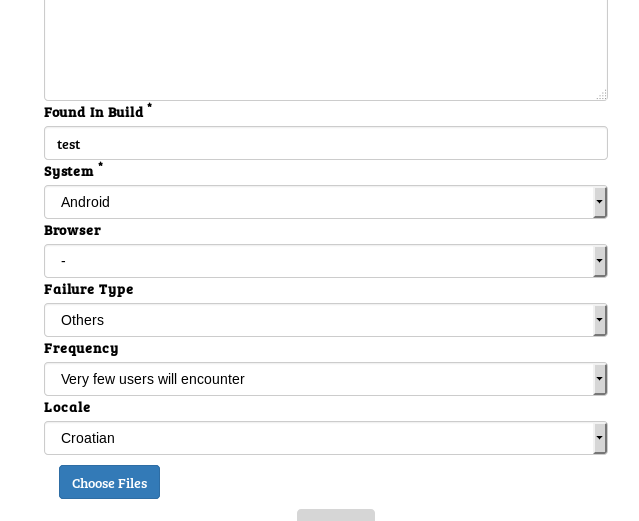Click the arrow of the Croatian locale dropdown

(599, 438)
